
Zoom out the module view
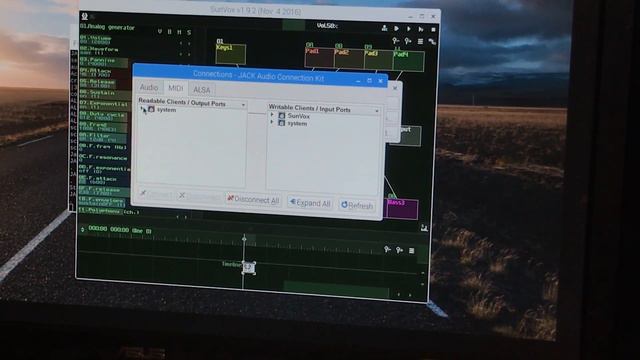[x=395, y=41]
